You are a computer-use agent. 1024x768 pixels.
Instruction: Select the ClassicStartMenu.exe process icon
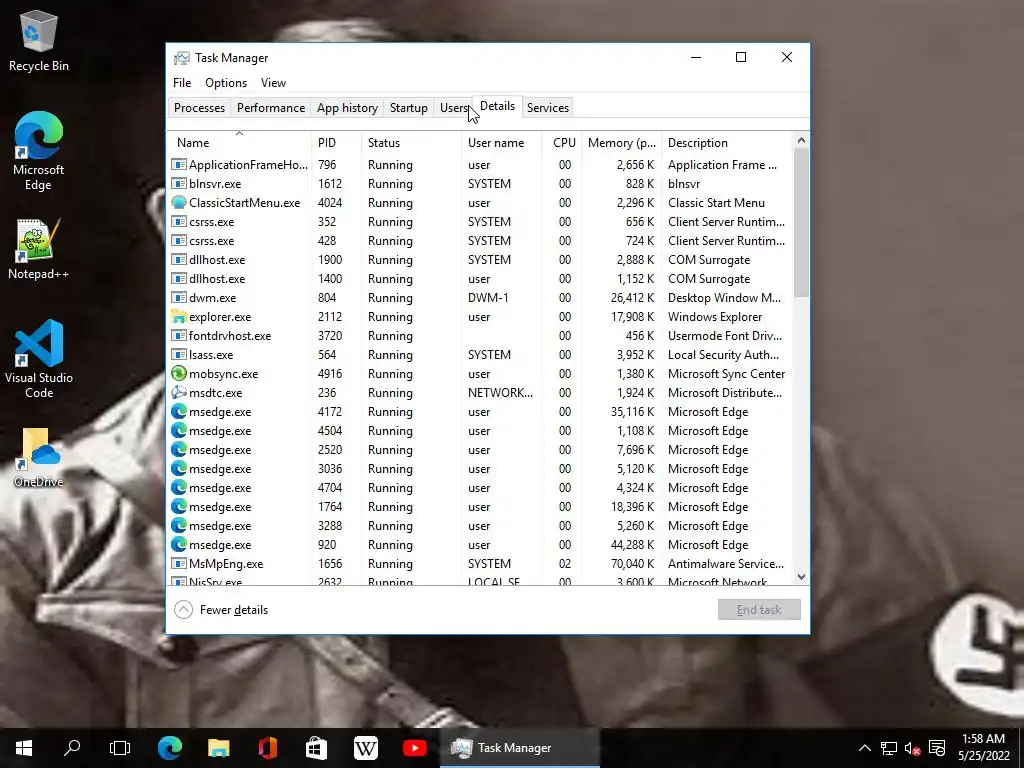178,202
